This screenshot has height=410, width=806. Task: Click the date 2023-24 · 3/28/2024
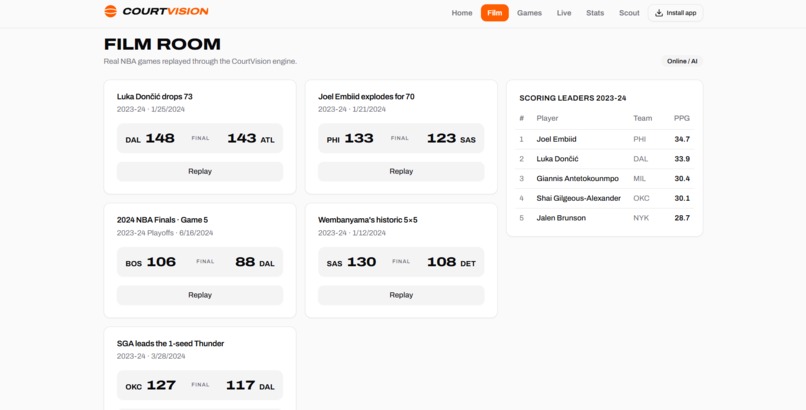click(x=151, y=356)
